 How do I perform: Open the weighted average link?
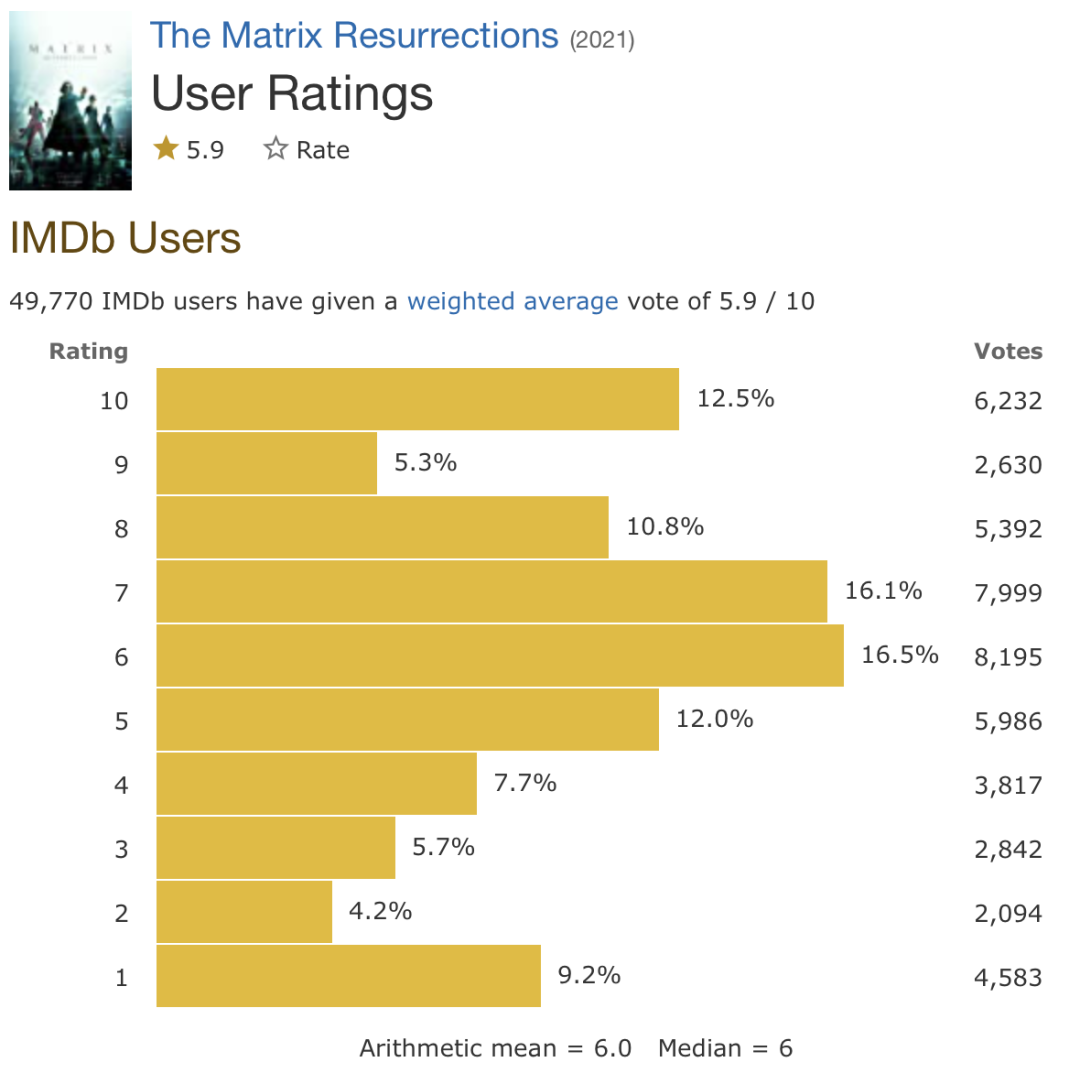(512, 301)
